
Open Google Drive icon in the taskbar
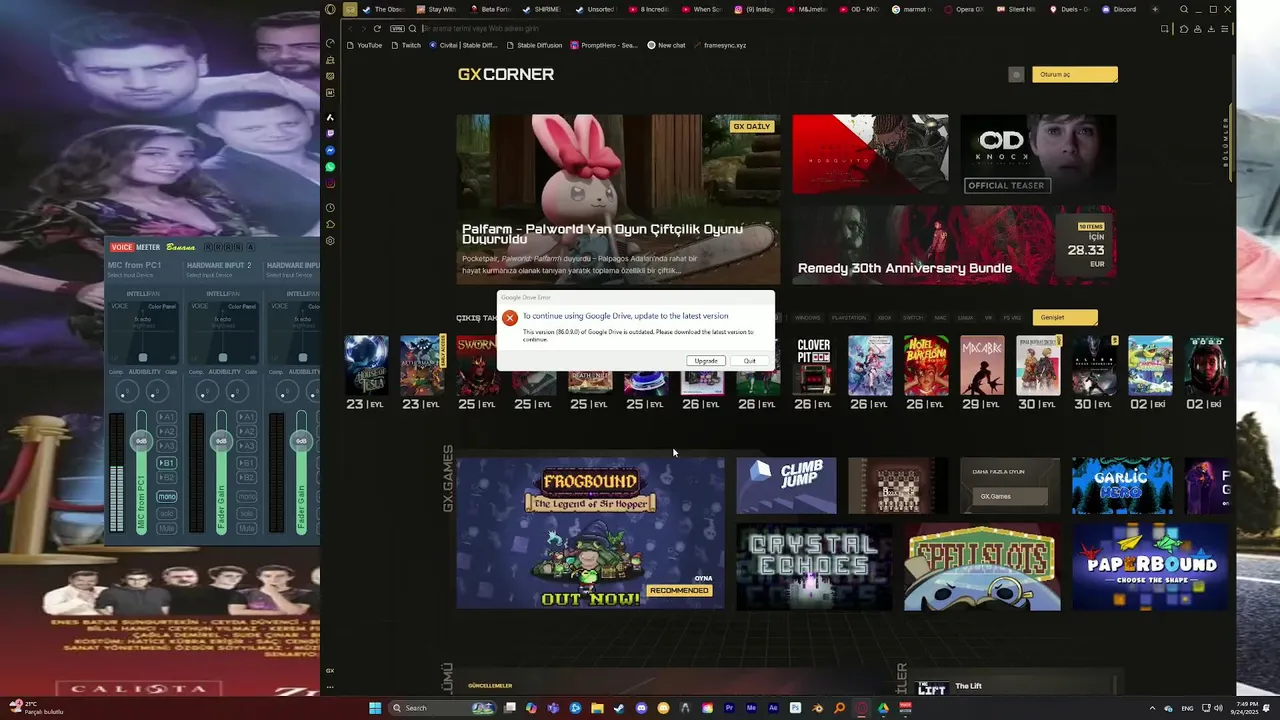pos(883,708)
